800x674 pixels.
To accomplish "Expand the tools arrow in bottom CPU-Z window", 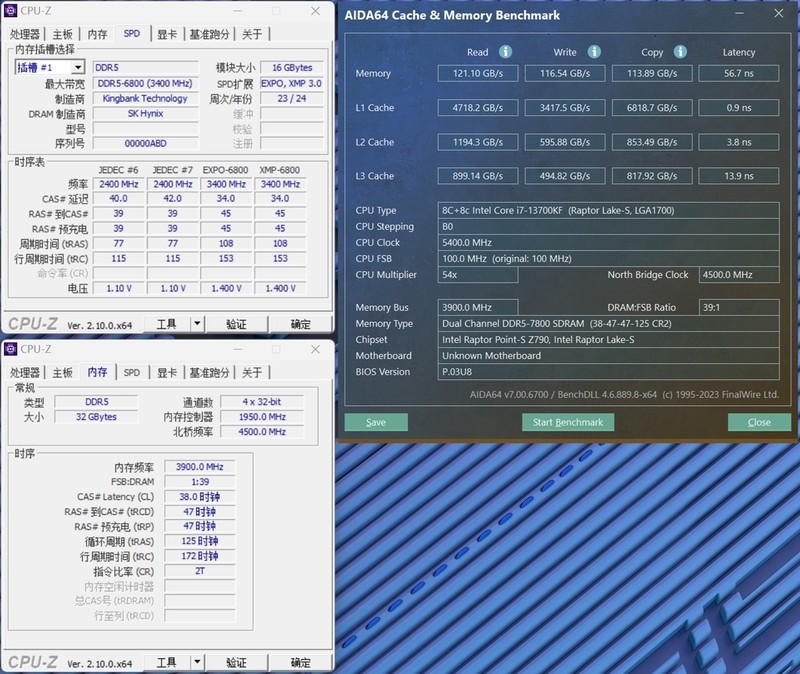I will pos(197,662).
